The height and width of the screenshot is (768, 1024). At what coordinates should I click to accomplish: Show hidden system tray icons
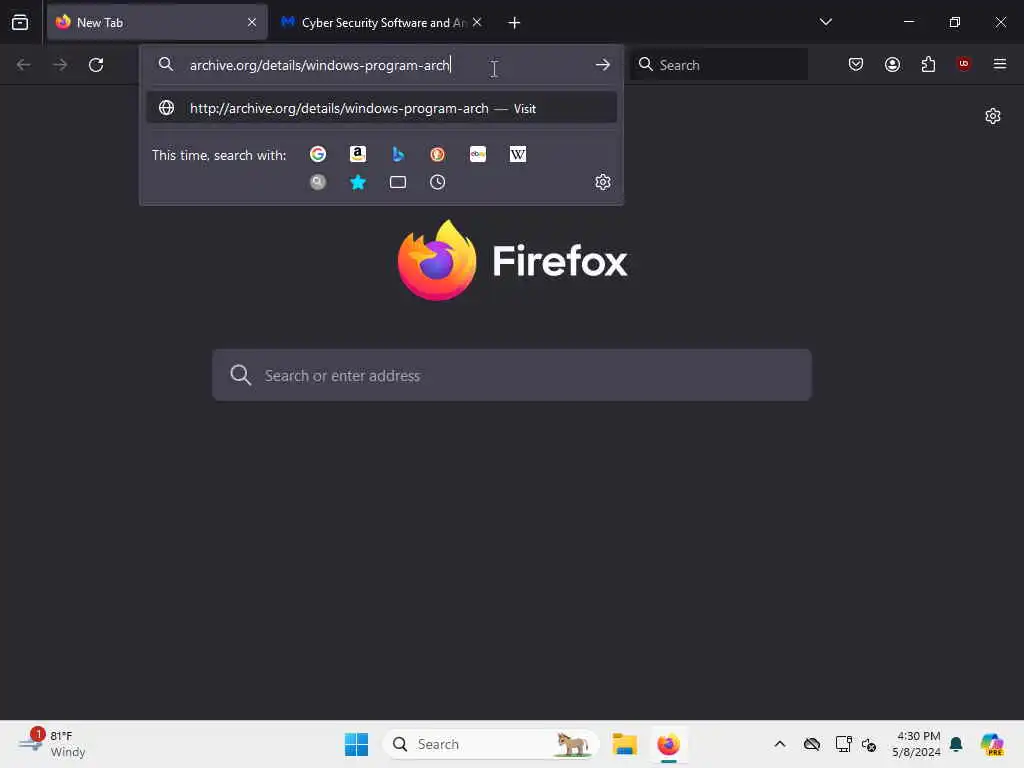[x=780, y=744]
